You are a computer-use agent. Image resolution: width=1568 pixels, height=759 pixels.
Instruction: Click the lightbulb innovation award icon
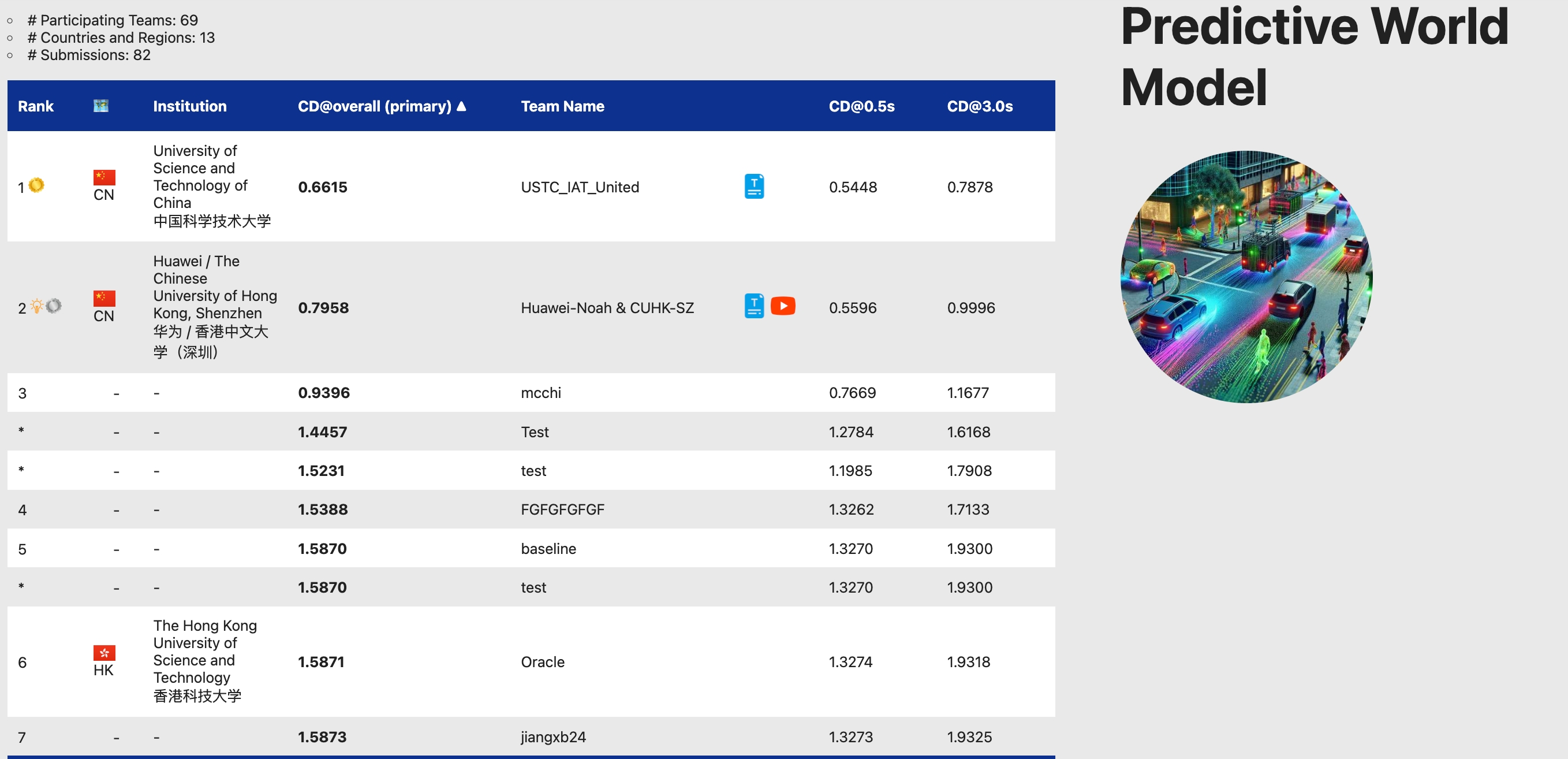tap(36, 306)
